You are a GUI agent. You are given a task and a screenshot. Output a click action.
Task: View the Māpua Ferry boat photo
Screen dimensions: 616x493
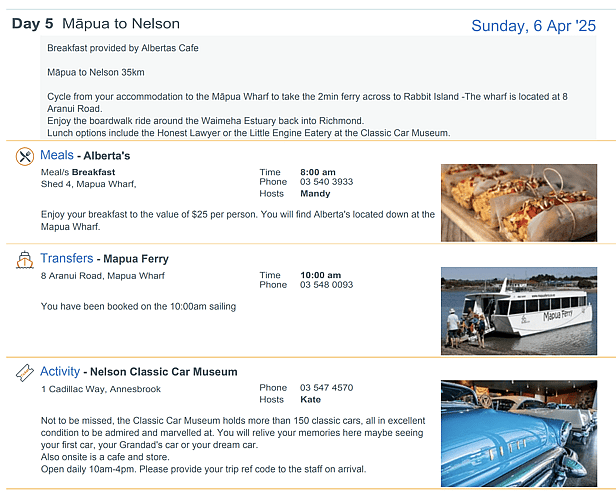click(515, 306)
